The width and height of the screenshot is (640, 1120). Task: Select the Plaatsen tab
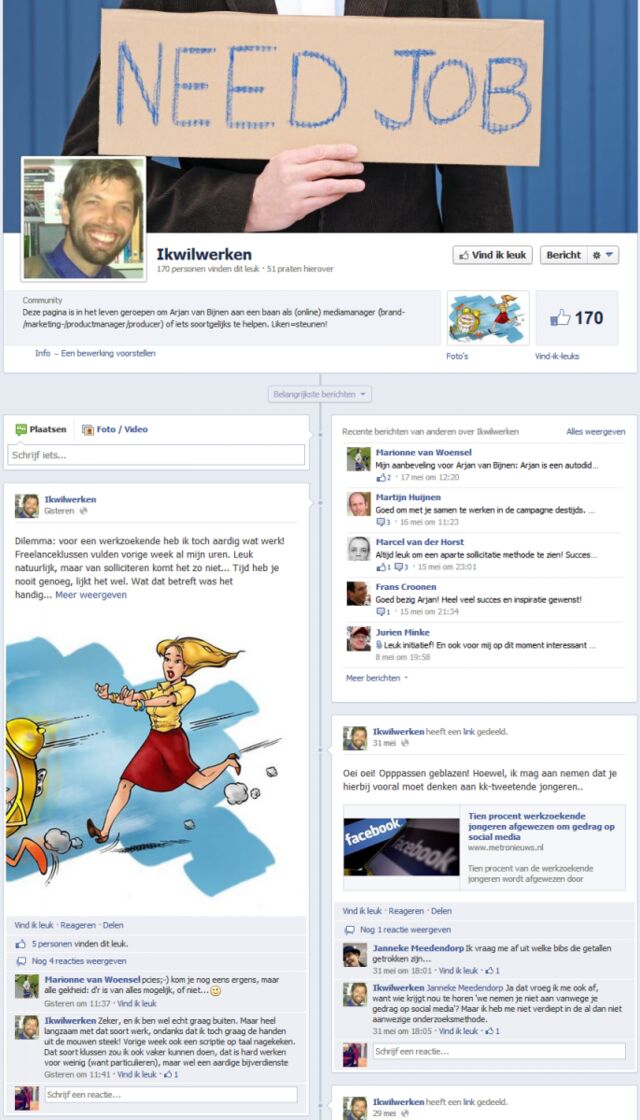tap(41, 429)
